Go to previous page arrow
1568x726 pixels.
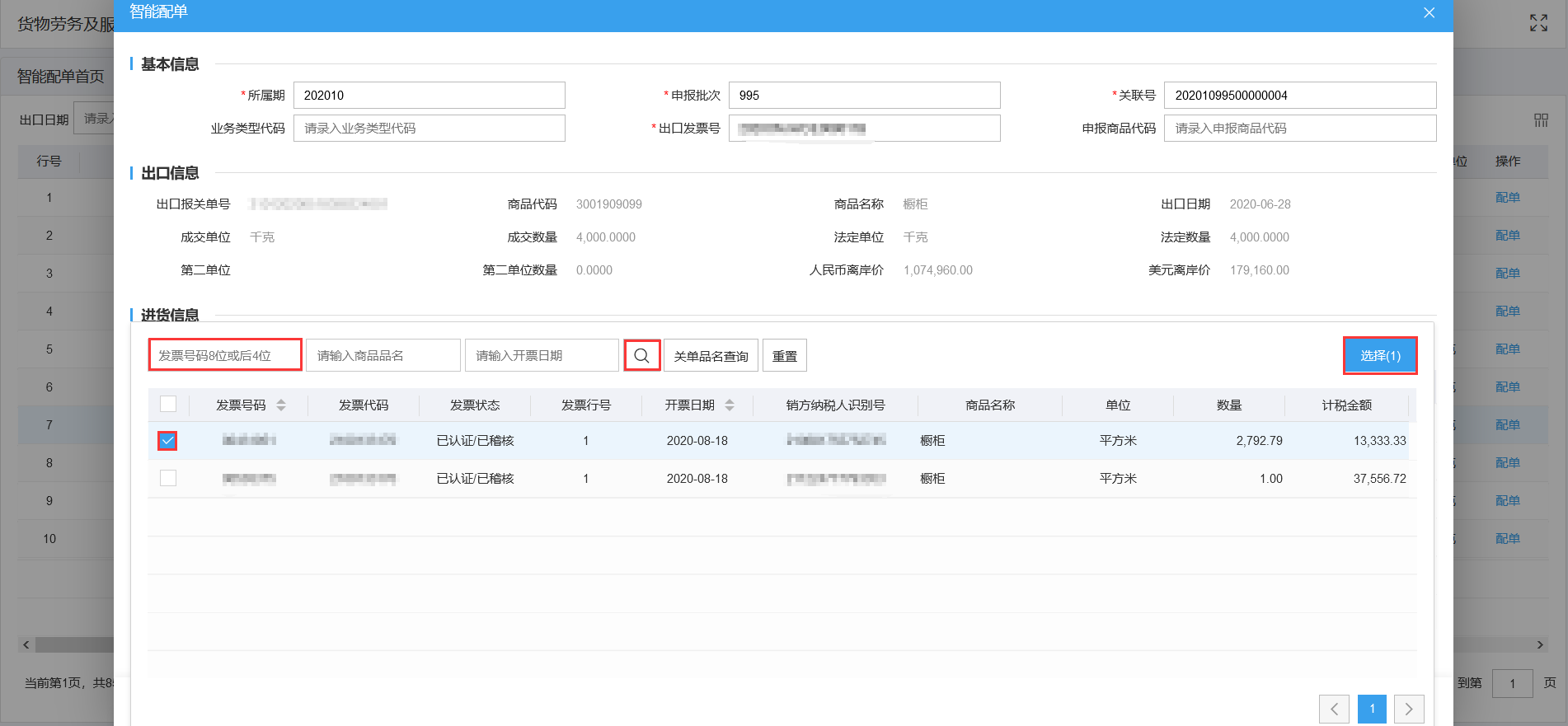click(1333, 709)
